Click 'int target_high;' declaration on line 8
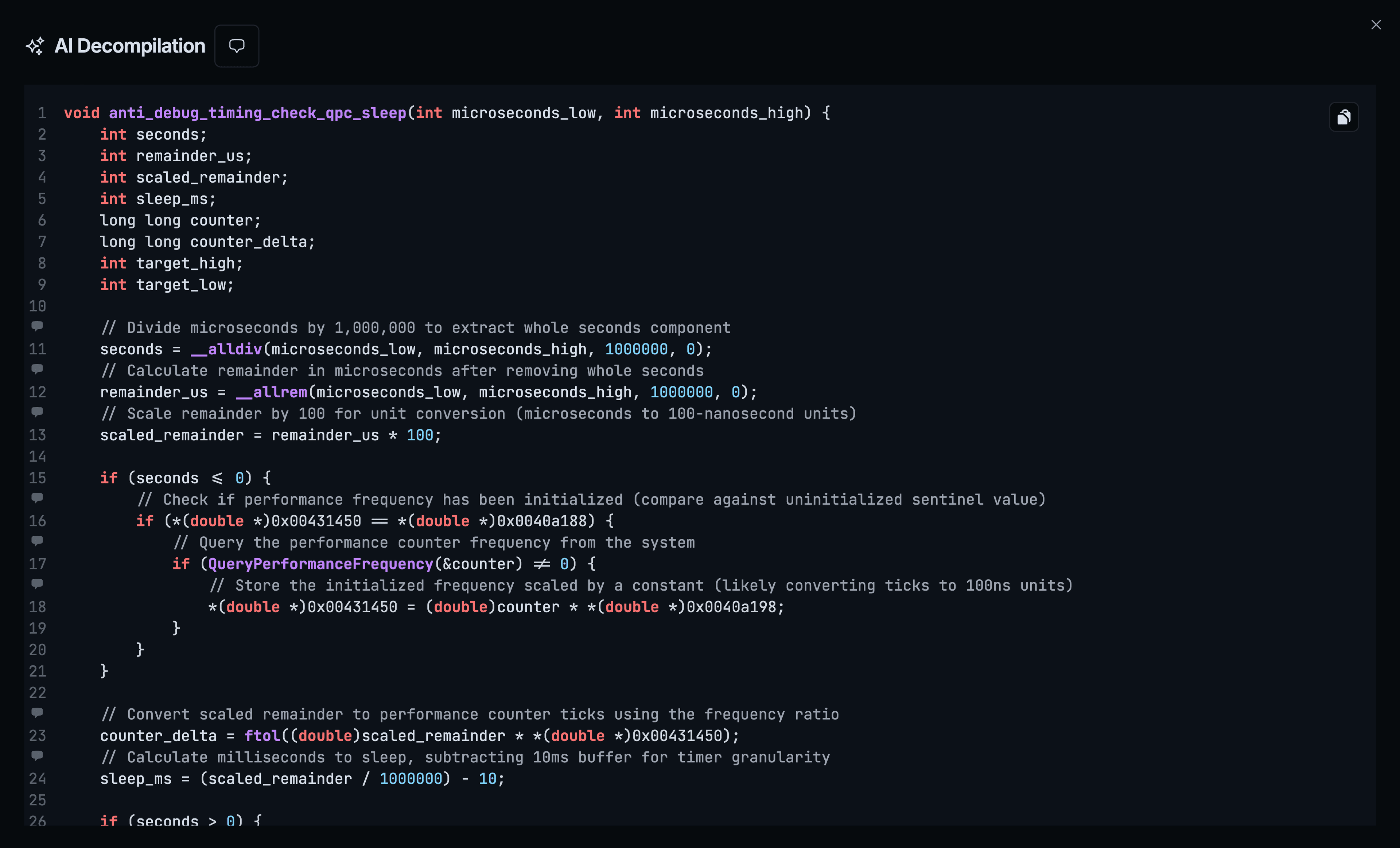Screen dimensions: 1400x848 pyautogui.click(x=172, y=264)
